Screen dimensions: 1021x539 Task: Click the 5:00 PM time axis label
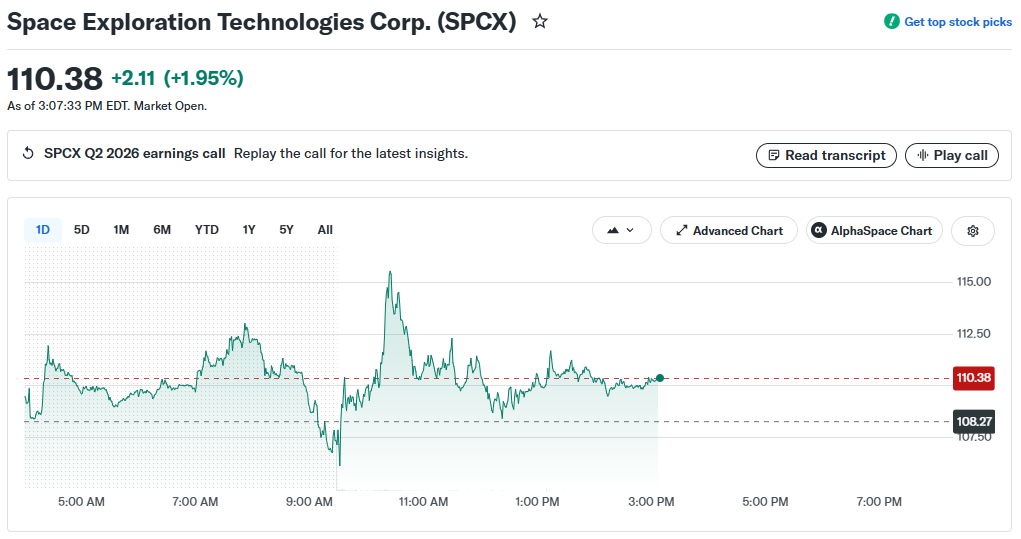point(765,502)
